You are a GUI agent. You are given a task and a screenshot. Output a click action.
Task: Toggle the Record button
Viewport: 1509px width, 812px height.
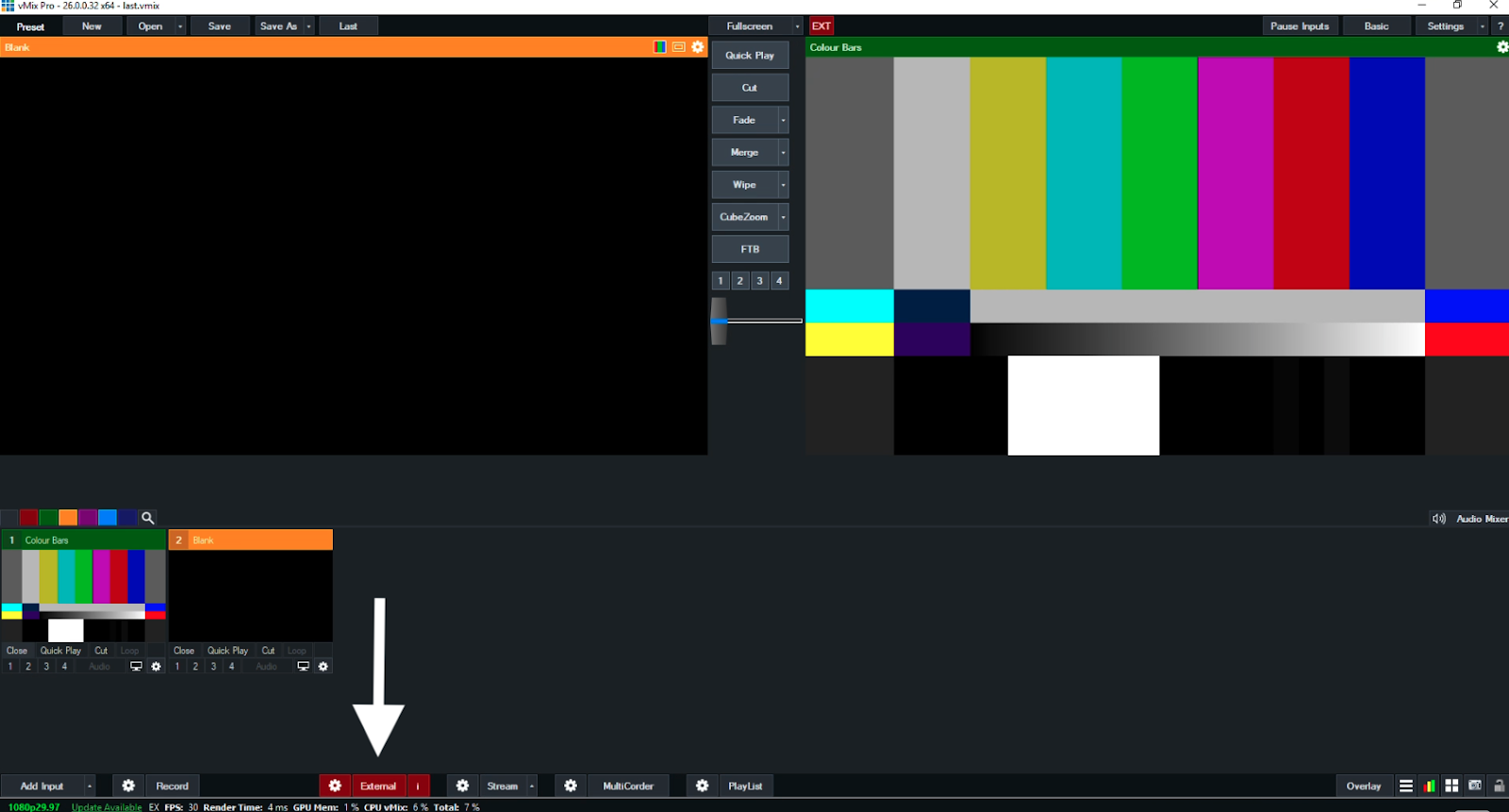pos(173,786)
